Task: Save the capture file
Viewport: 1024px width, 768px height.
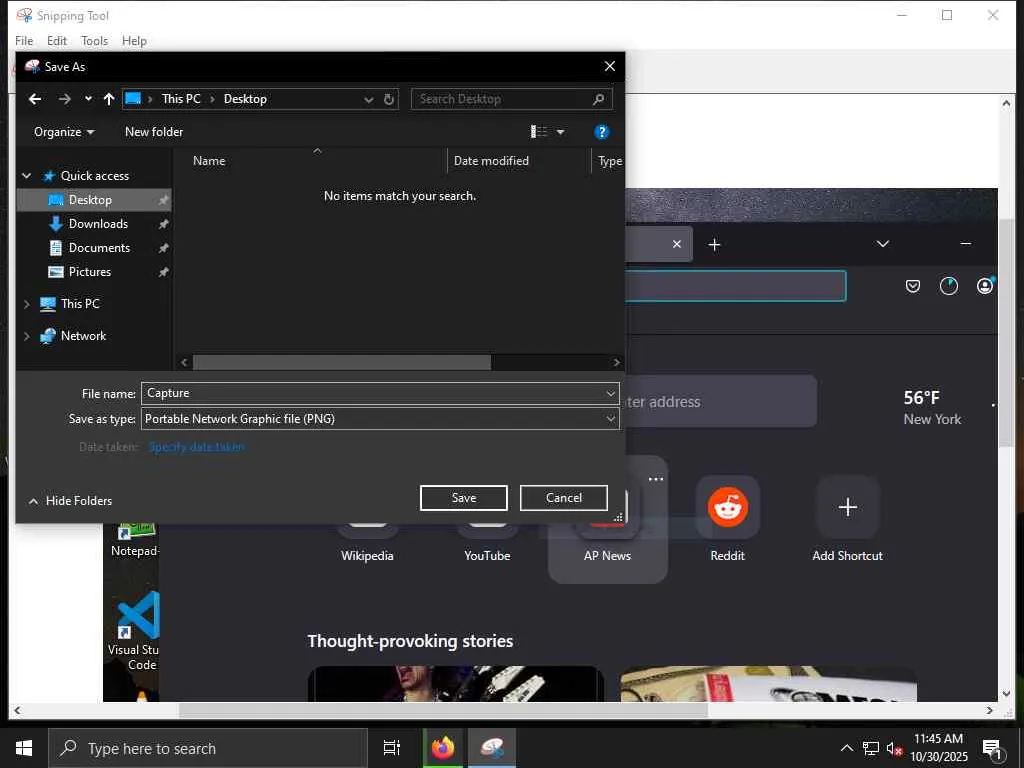Action: (x=464, y=498)
